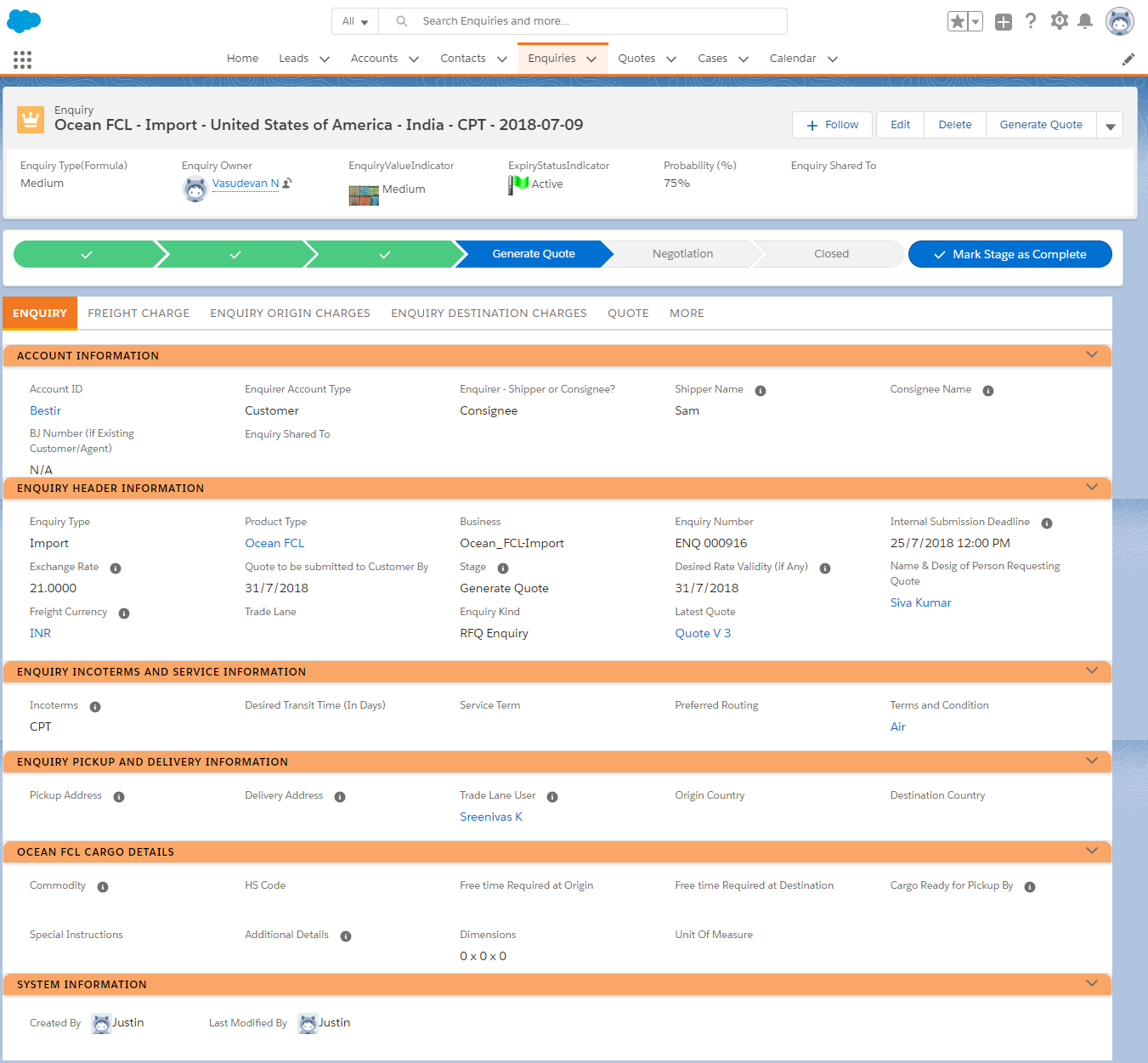This screenshot has height=1063, width=1148.
Task: Go to the Home nav tab
Action: [242, 59]
